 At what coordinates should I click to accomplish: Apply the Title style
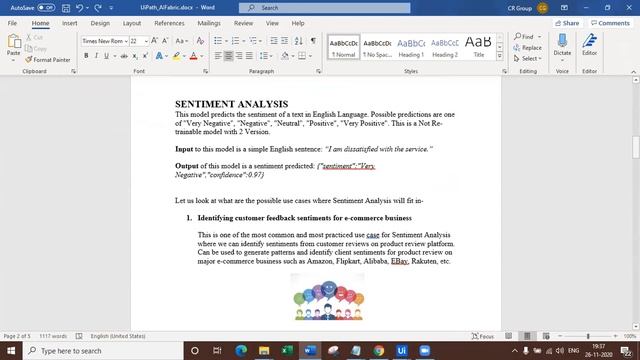(479, 47)
